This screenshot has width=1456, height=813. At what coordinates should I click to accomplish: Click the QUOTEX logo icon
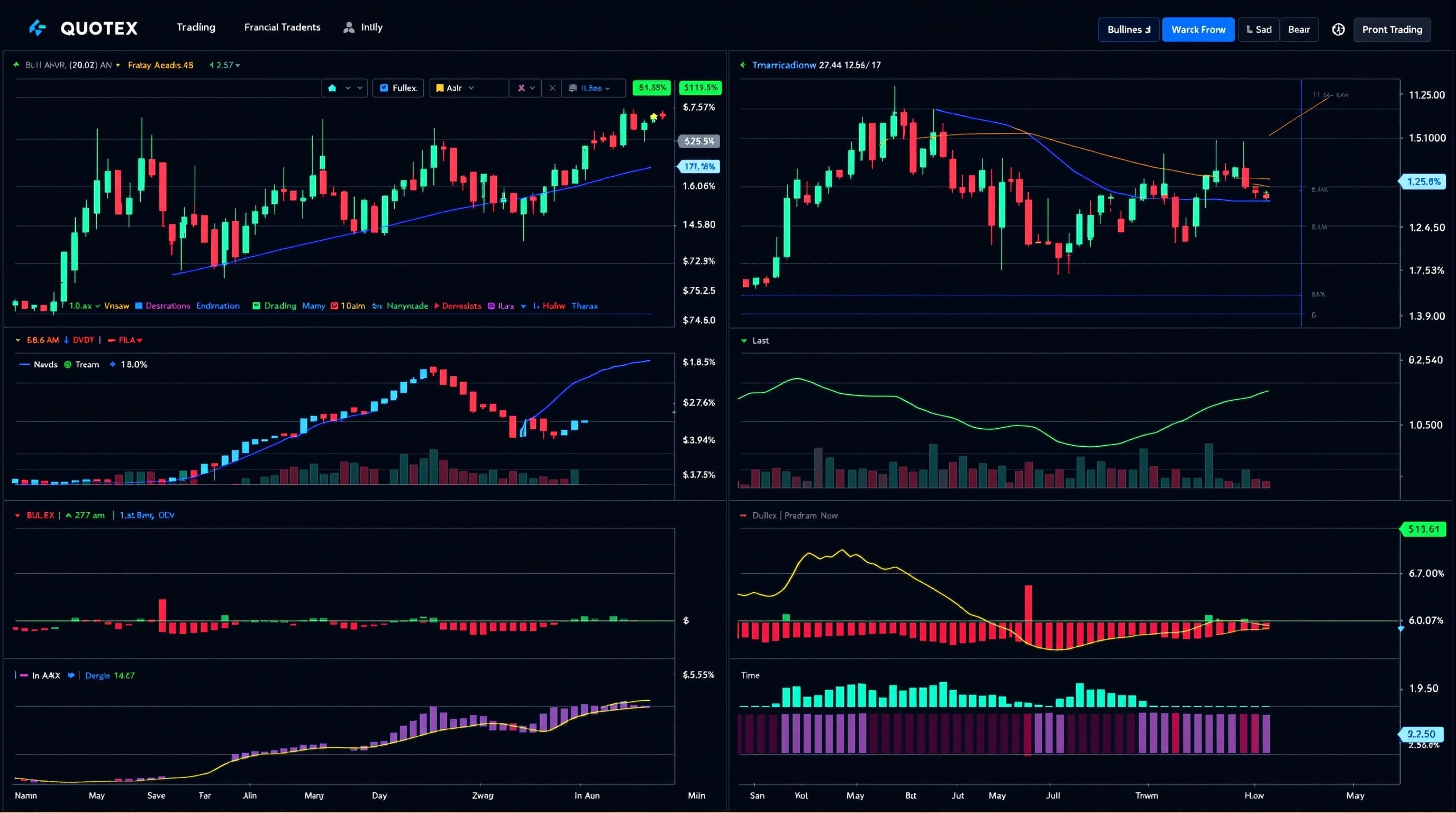pos(38,28)
